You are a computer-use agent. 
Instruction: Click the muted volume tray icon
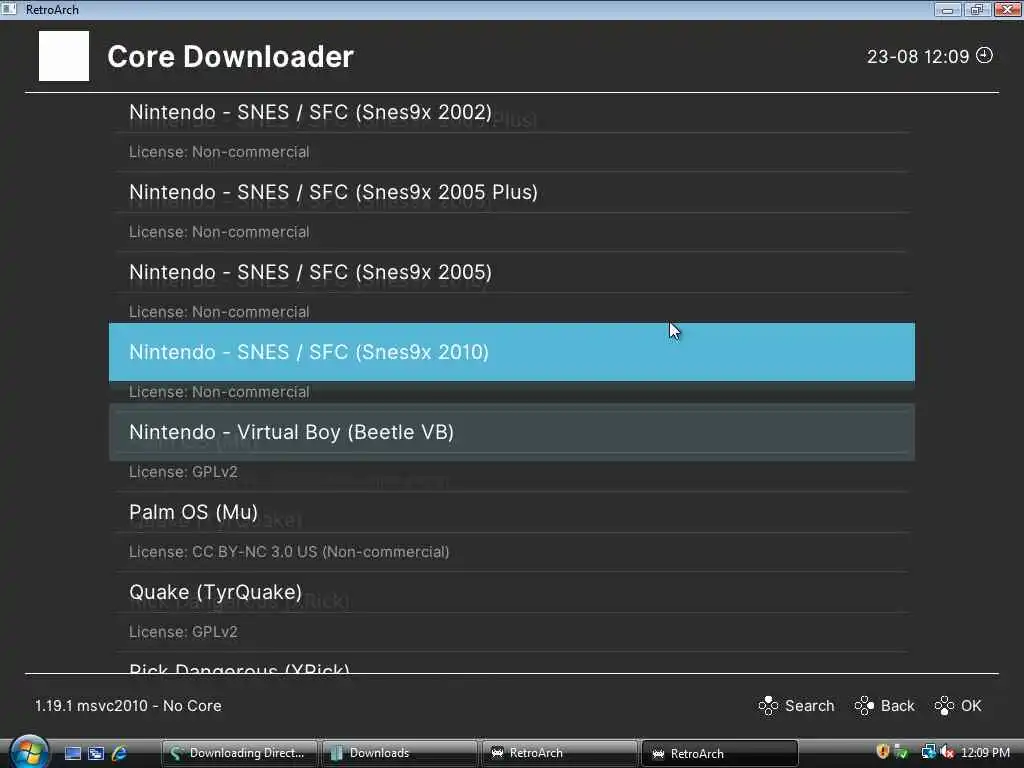click(x=947, y=752)
